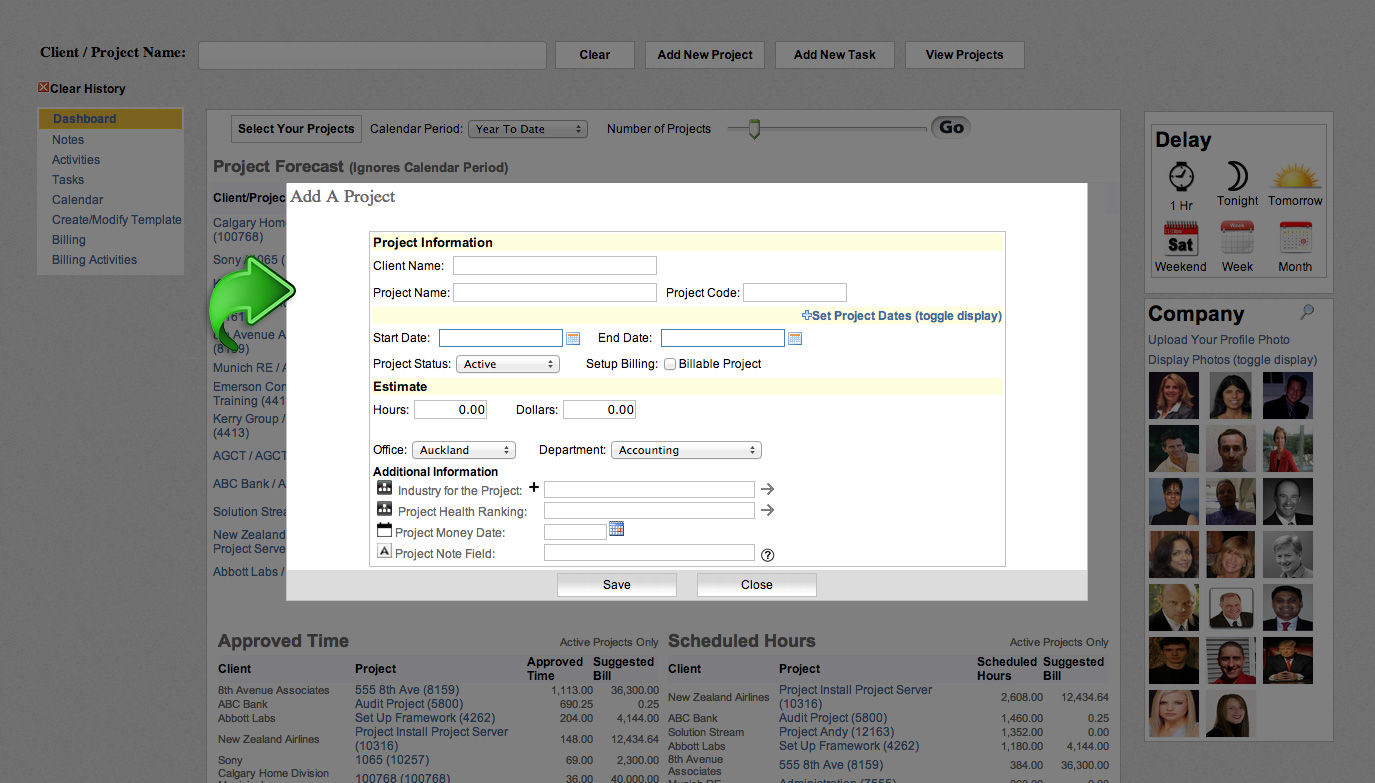Expand the Office dropdown showing Auckland

point(464,450)
